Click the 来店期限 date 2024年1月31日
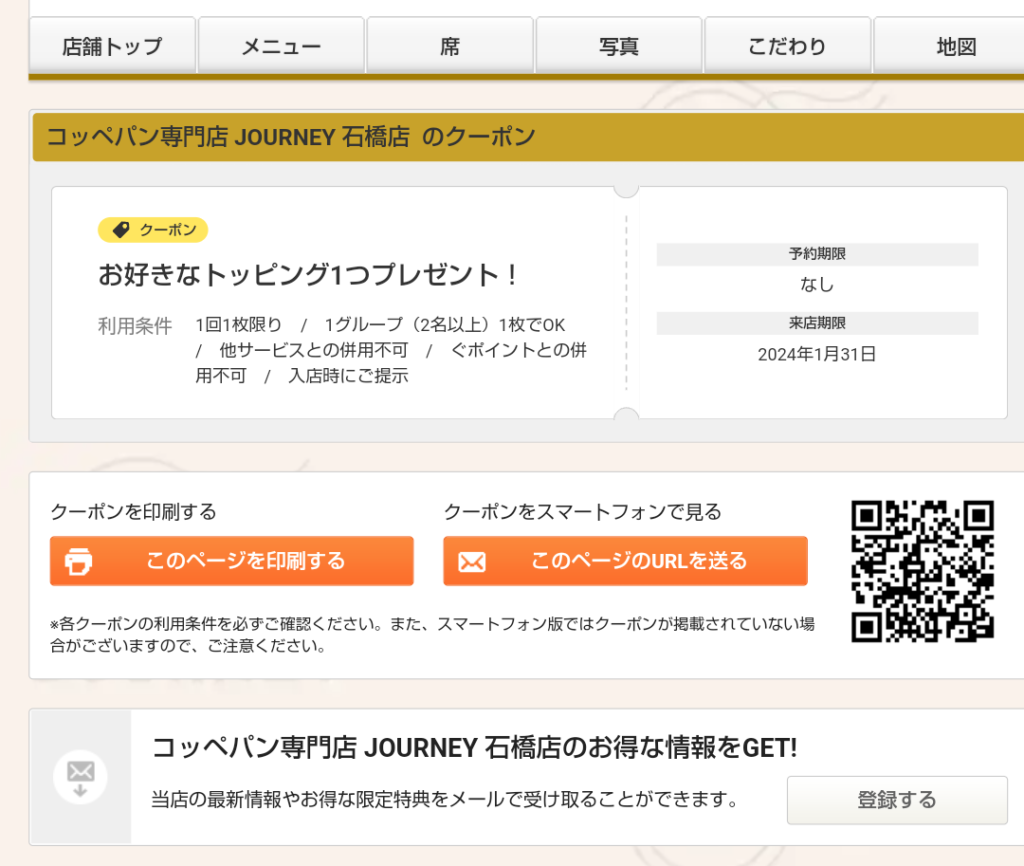1024x866 pixels. 817,354
